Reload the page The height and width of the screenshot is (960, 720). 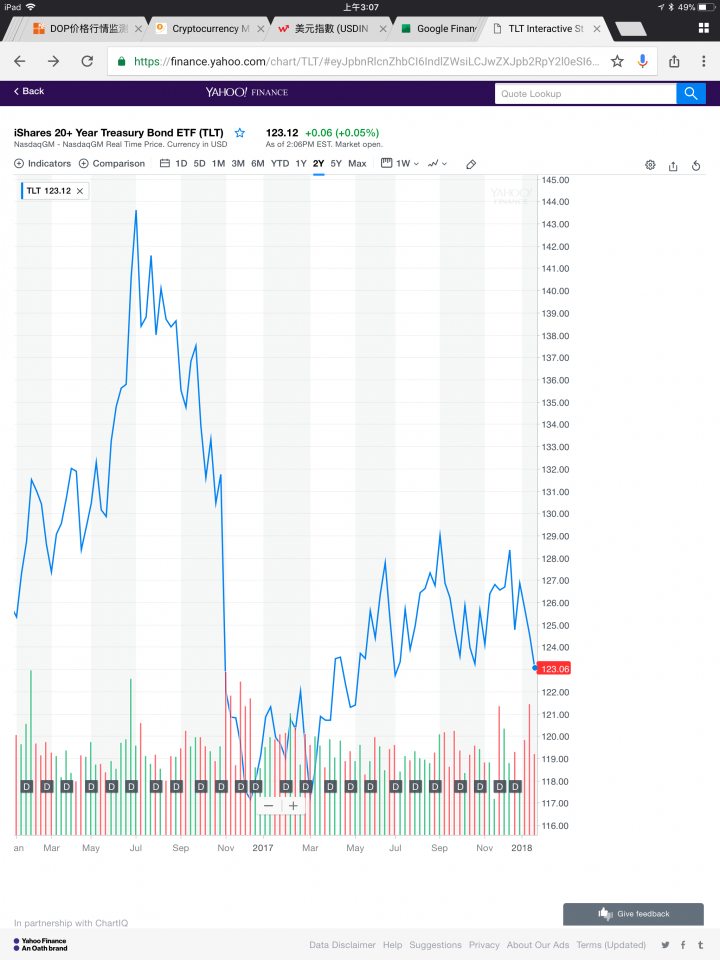click(88, 61)
